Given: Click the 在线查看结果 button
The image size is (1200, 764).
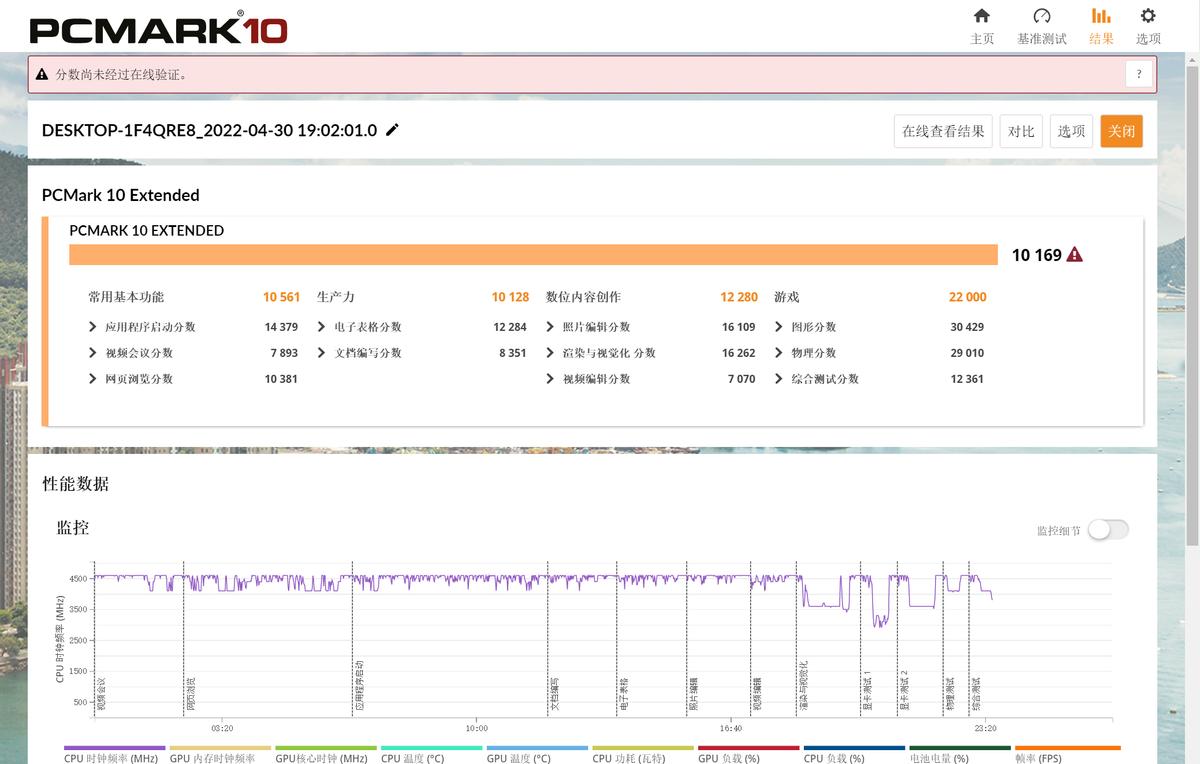Looking at the screenshot, I should click(x=943, y=131).
